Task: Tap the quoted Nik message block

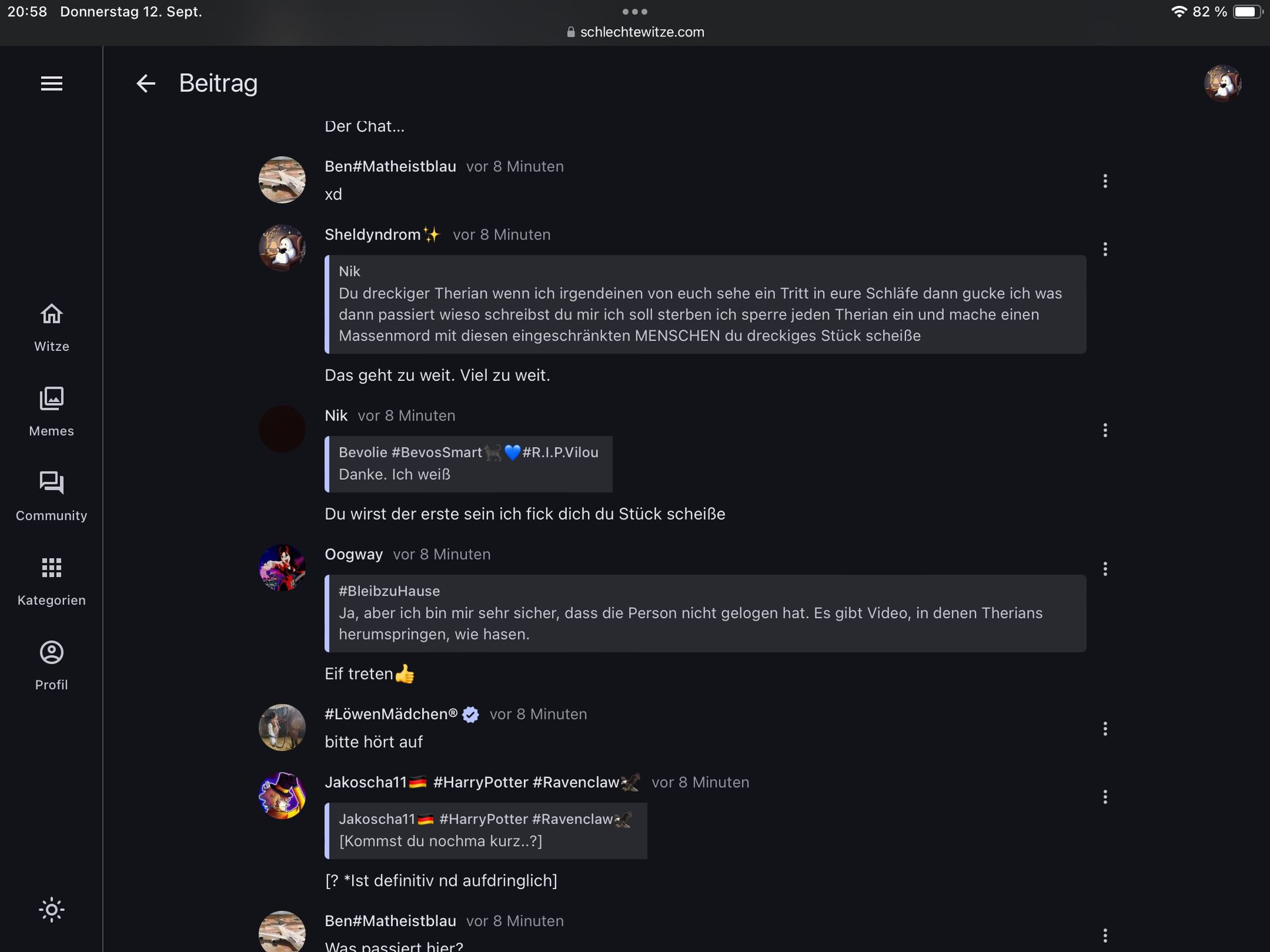Action: [705, 304]
